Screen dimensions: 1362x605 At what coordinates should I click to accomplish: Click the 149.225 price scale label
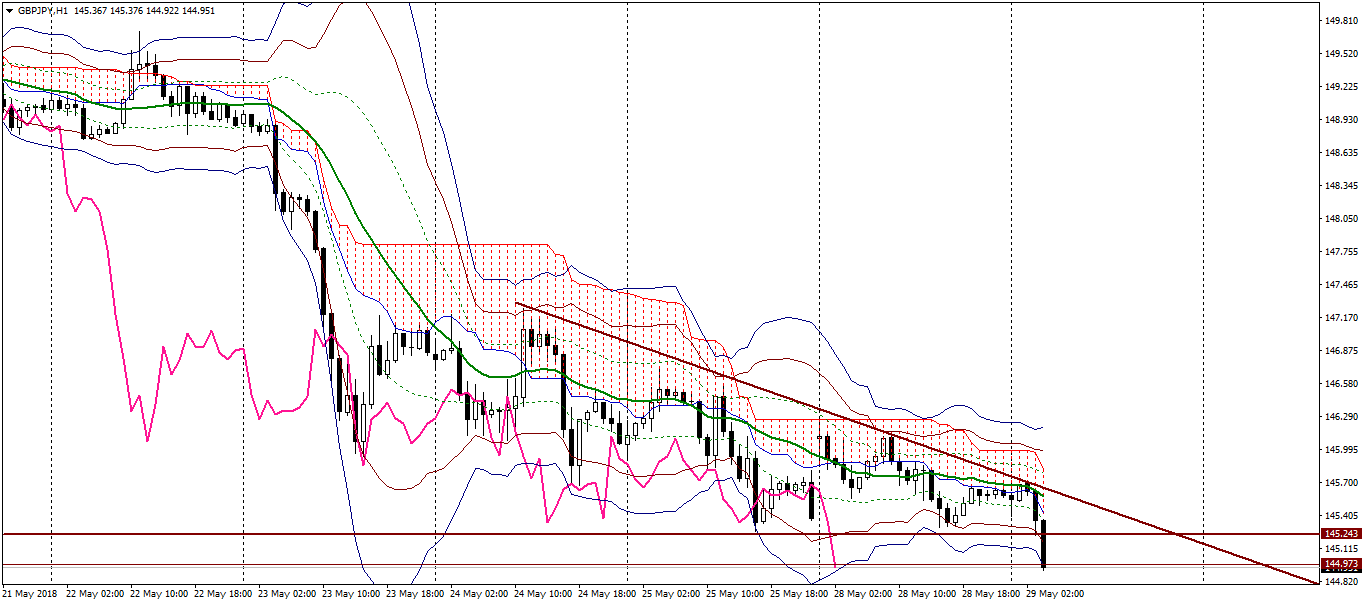pyautogui.click(x=1340, y=86)
